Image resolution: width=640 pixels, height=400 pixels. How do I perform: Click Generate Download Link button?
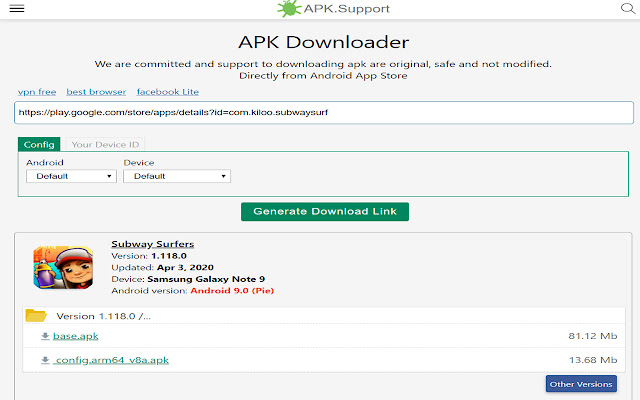[x=325, y=211]
